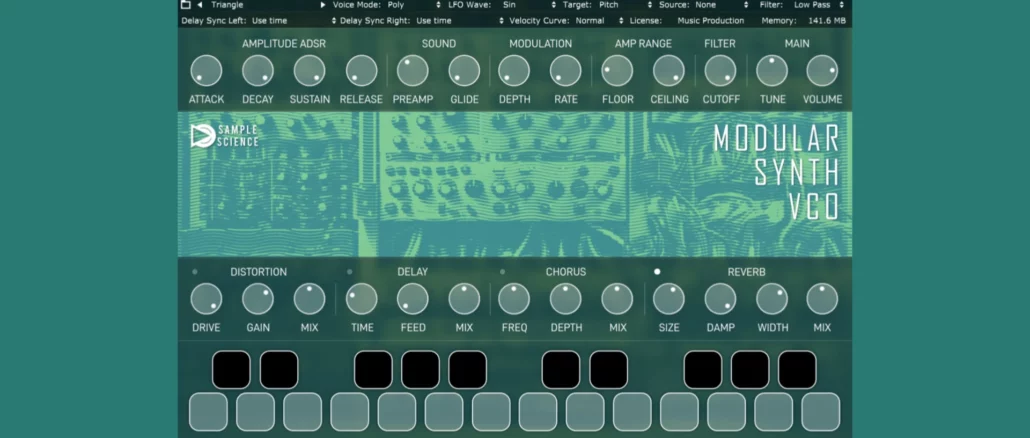1030x438 pixels.
Task: Click the Delay FEED knob
Action: [413, 299]
